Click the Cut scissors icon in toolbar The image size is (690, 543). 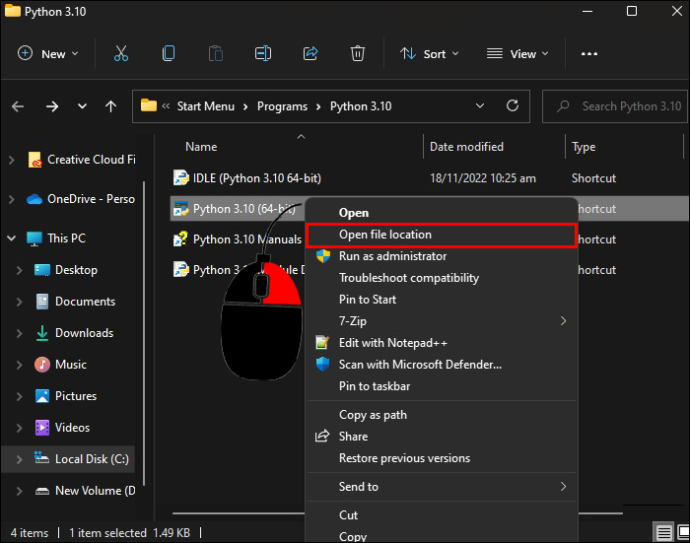121,54
